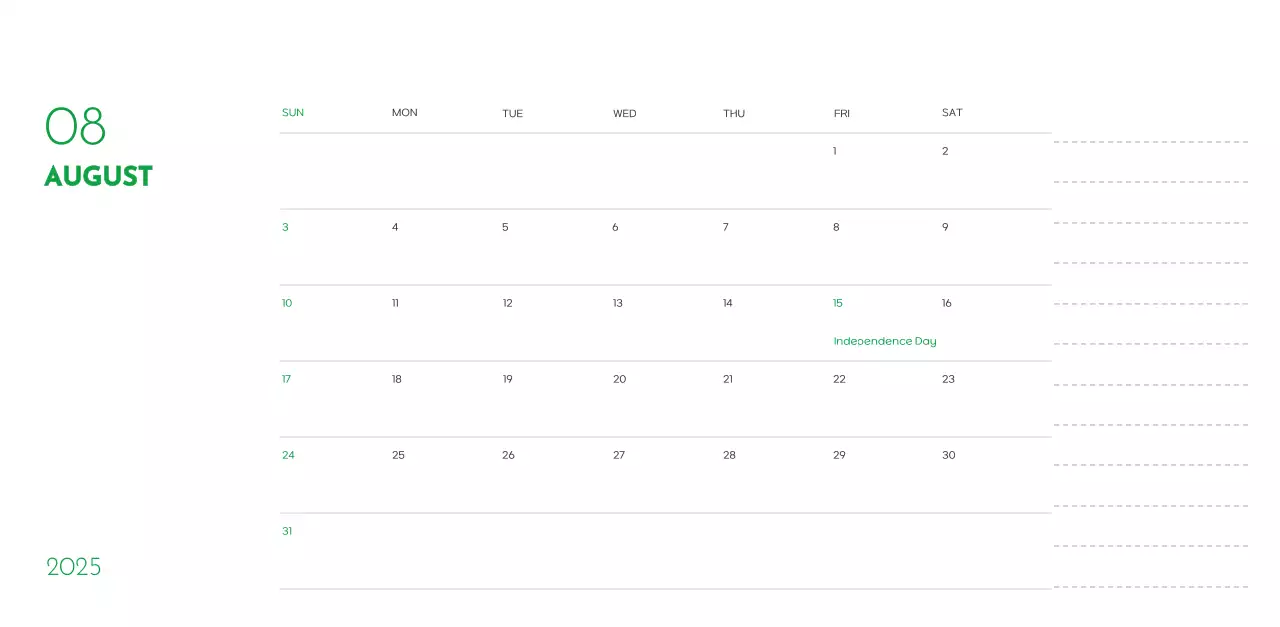Viewport: 1280px width, 627px height.
Task: Select the WED column header
Action: (624, 113)
